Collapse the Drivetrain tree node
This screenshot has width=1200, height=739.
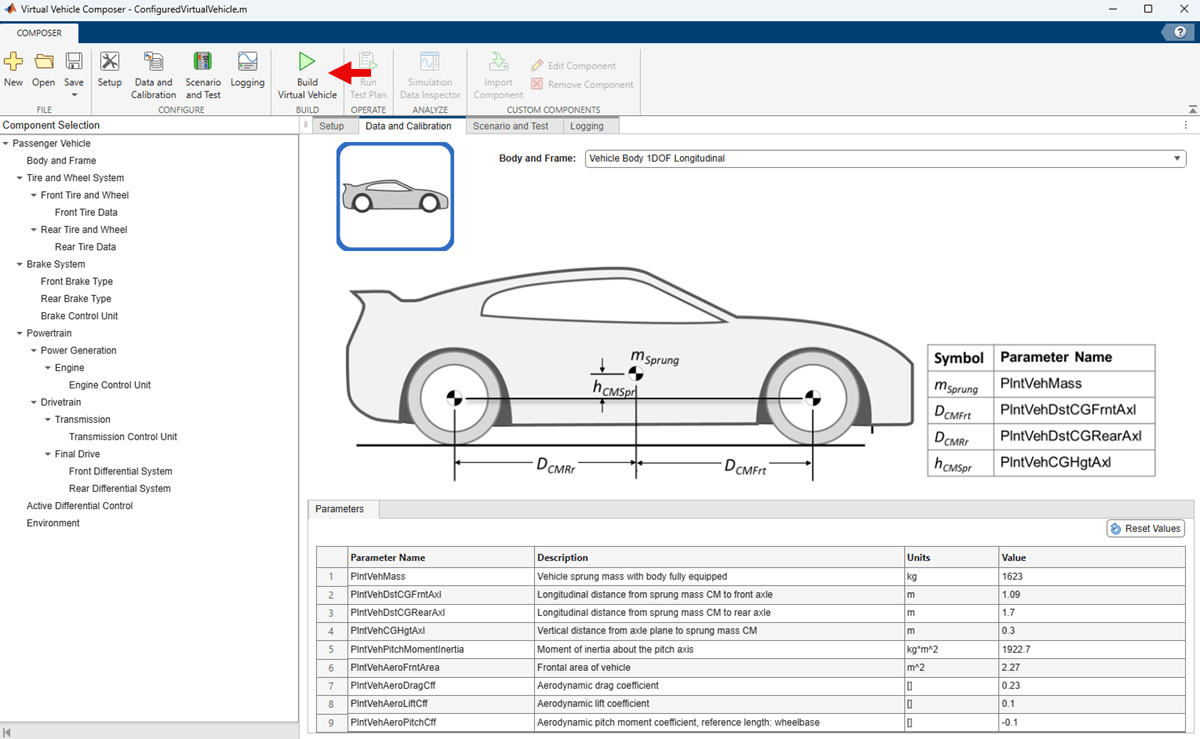(x=34, y=402)
